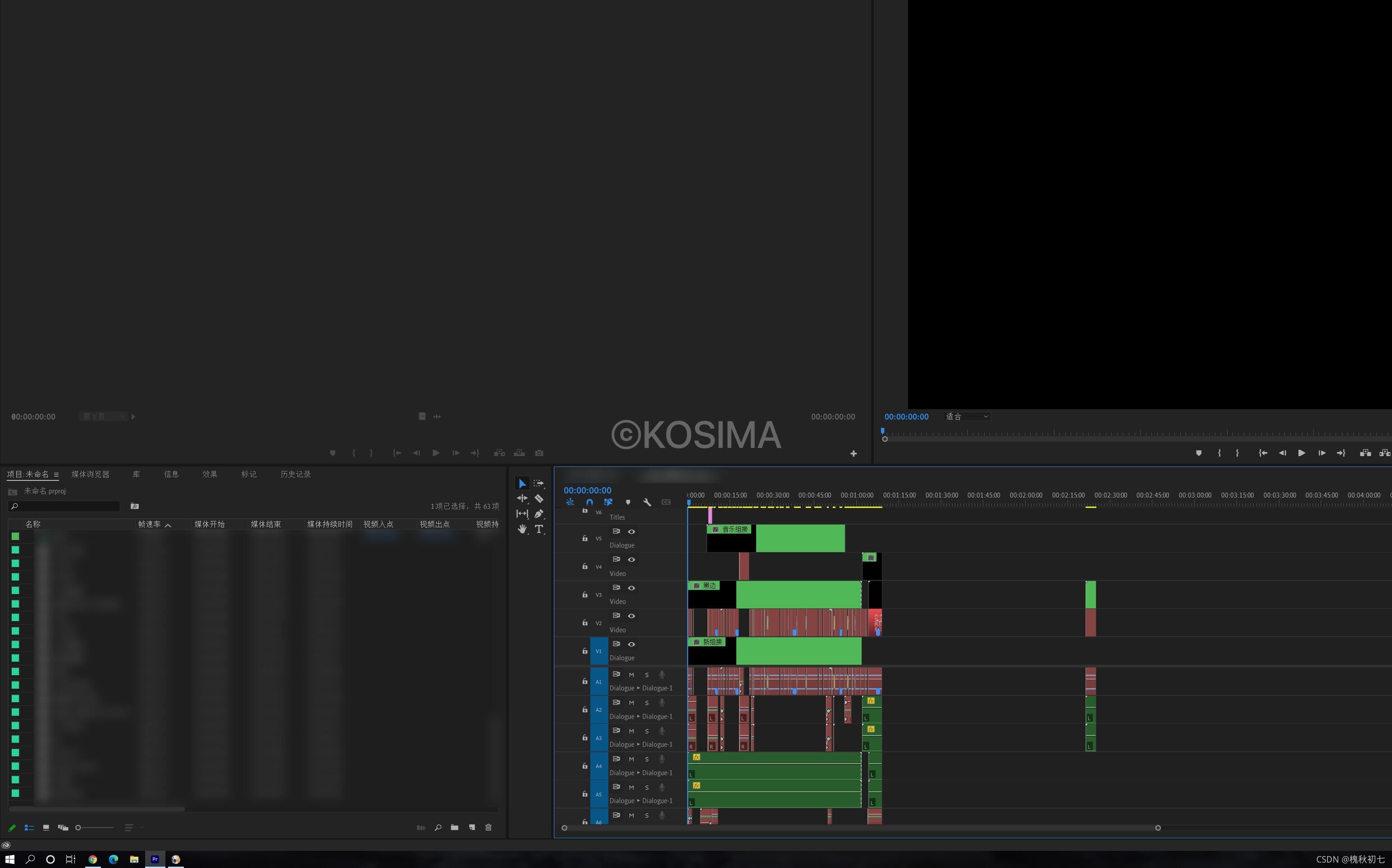Sort by the 帧速率 column header
This screenshot has width=1392, height=868.
149,524
